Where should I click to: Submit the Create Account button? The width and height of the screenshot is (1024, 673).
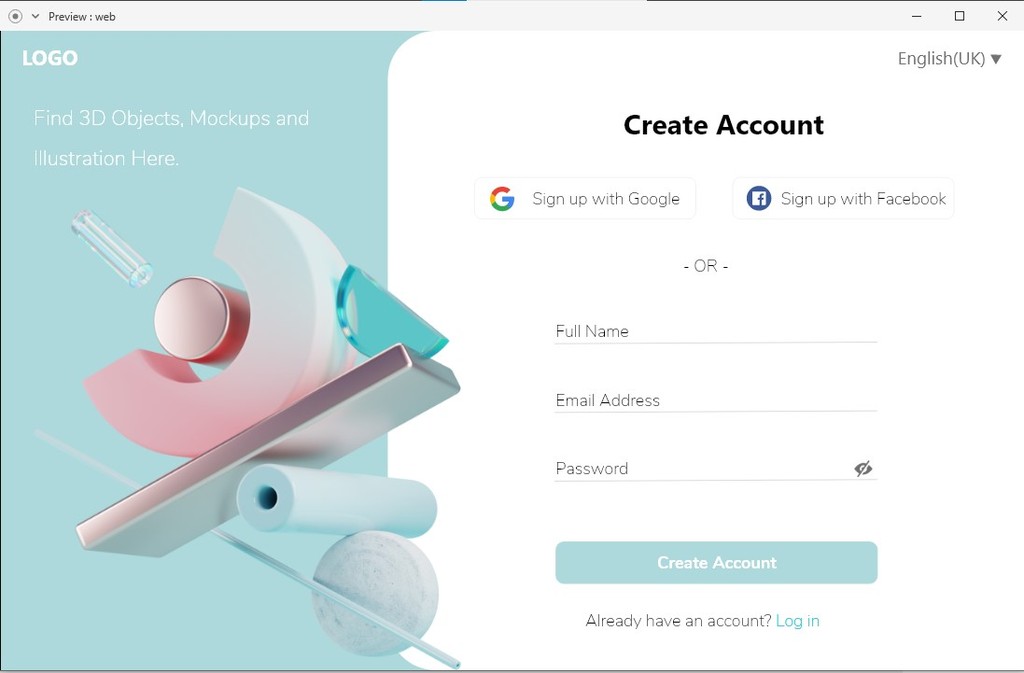click(716, 563)
